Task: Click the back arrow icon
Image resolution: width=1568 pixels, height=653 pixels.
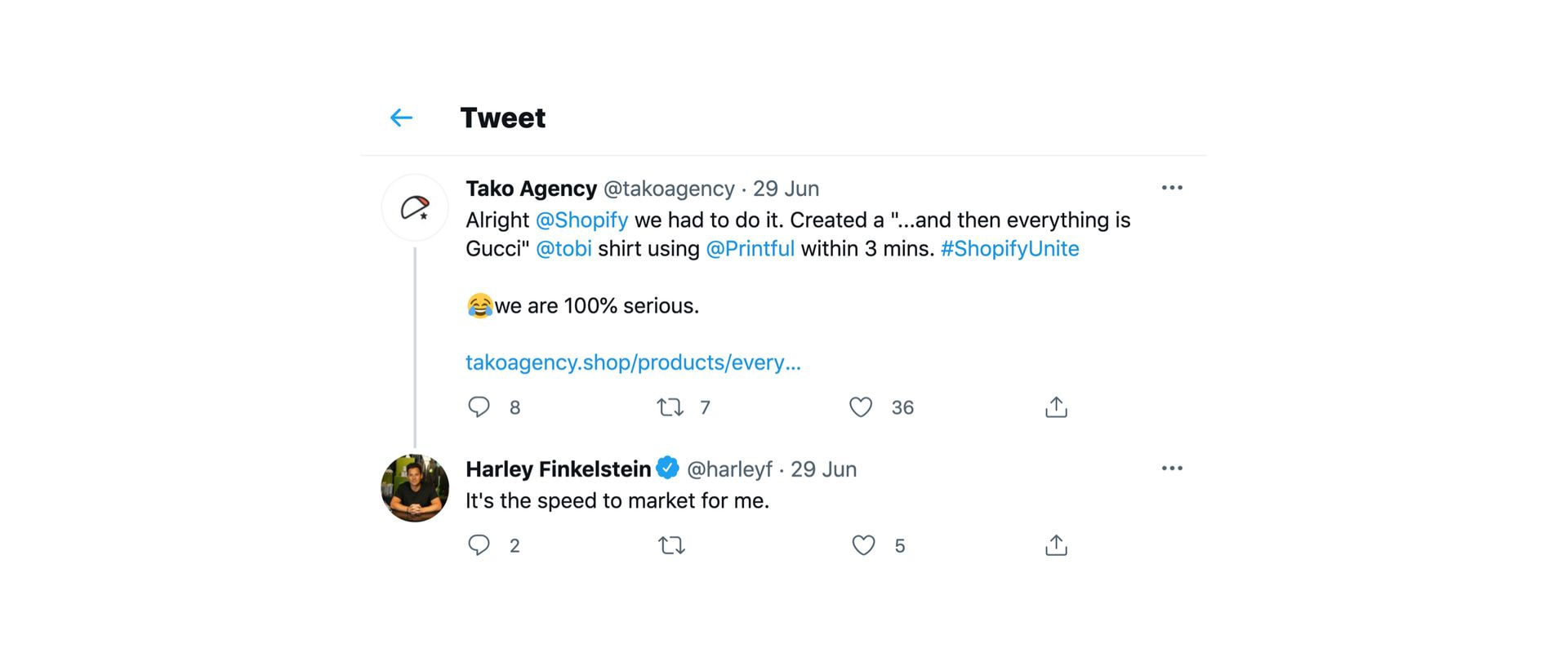Action: [x=401, y=118]
